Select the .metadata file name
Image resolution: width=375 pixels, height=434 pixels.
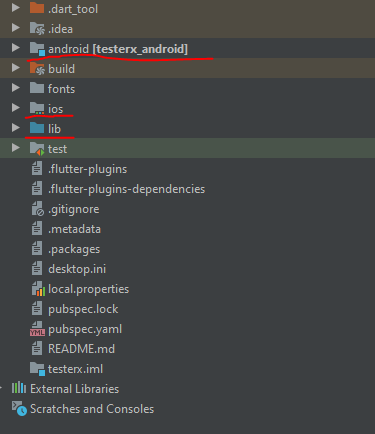74,229
